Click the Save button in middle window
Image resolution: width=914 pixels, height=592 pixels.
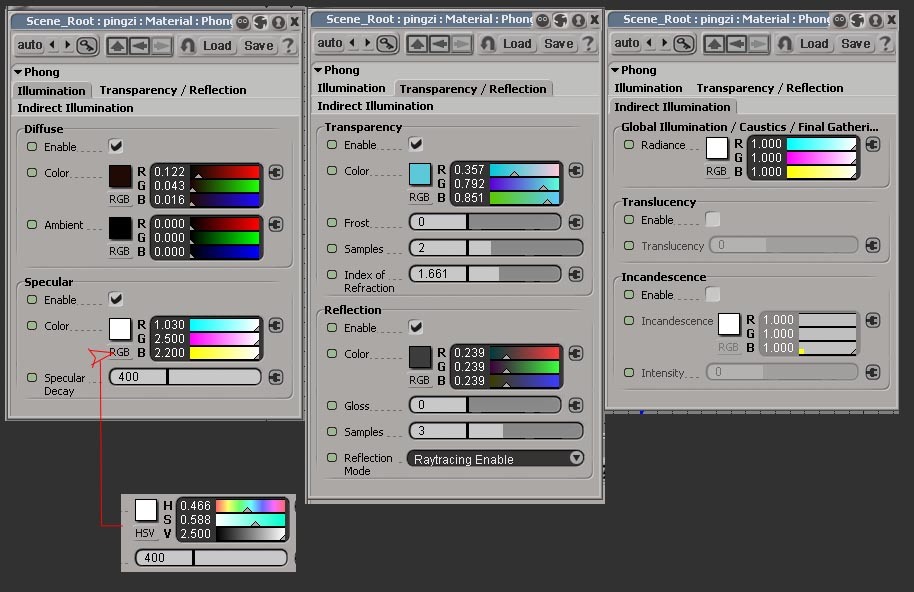click(559, 44)
